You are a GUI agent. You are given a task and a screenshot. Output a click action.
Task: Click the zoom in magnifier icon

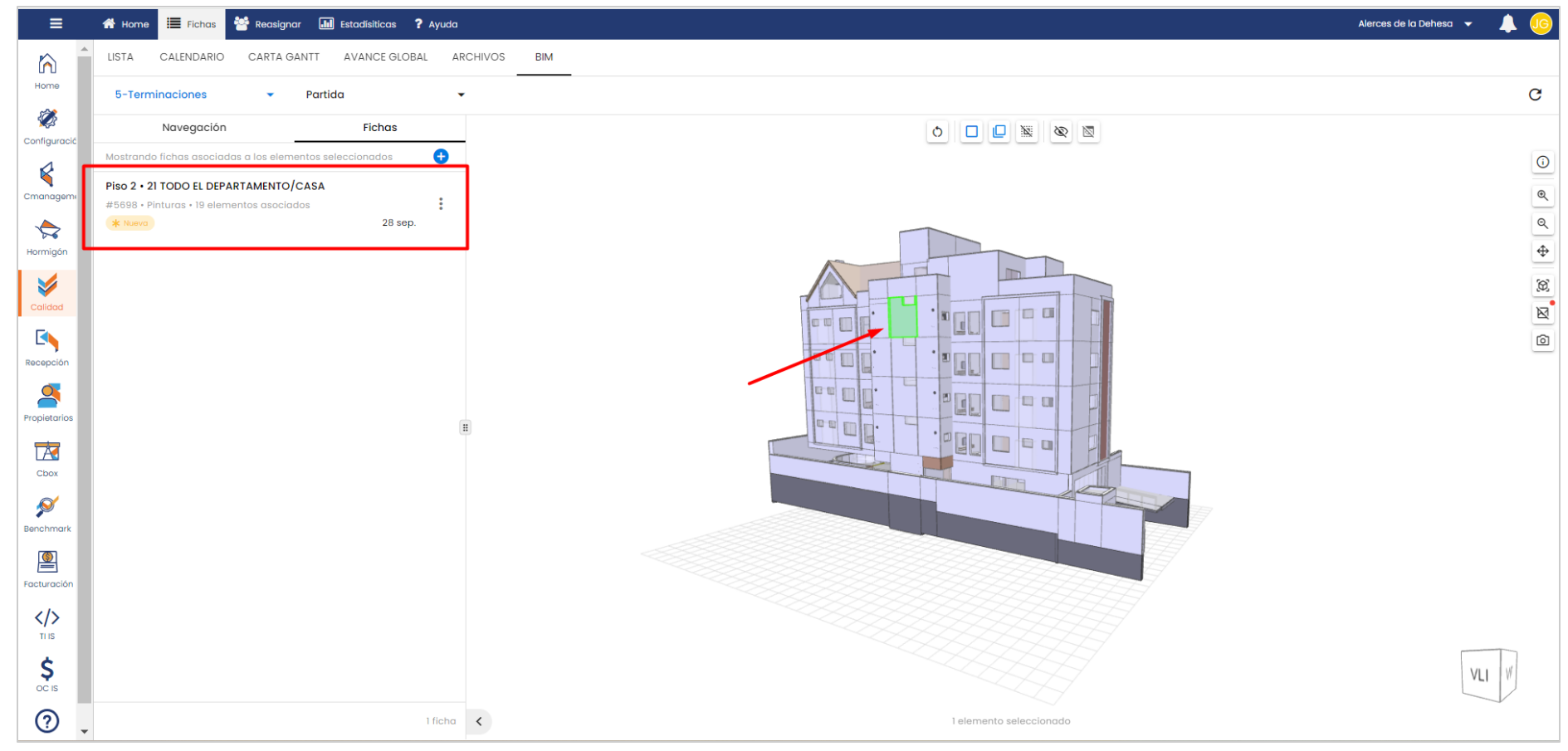coord(1541,196)
